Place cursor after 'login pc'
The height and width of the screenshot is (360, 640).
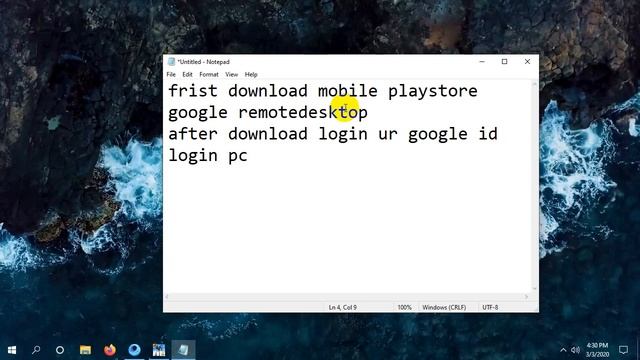click(x=249, y=156)
